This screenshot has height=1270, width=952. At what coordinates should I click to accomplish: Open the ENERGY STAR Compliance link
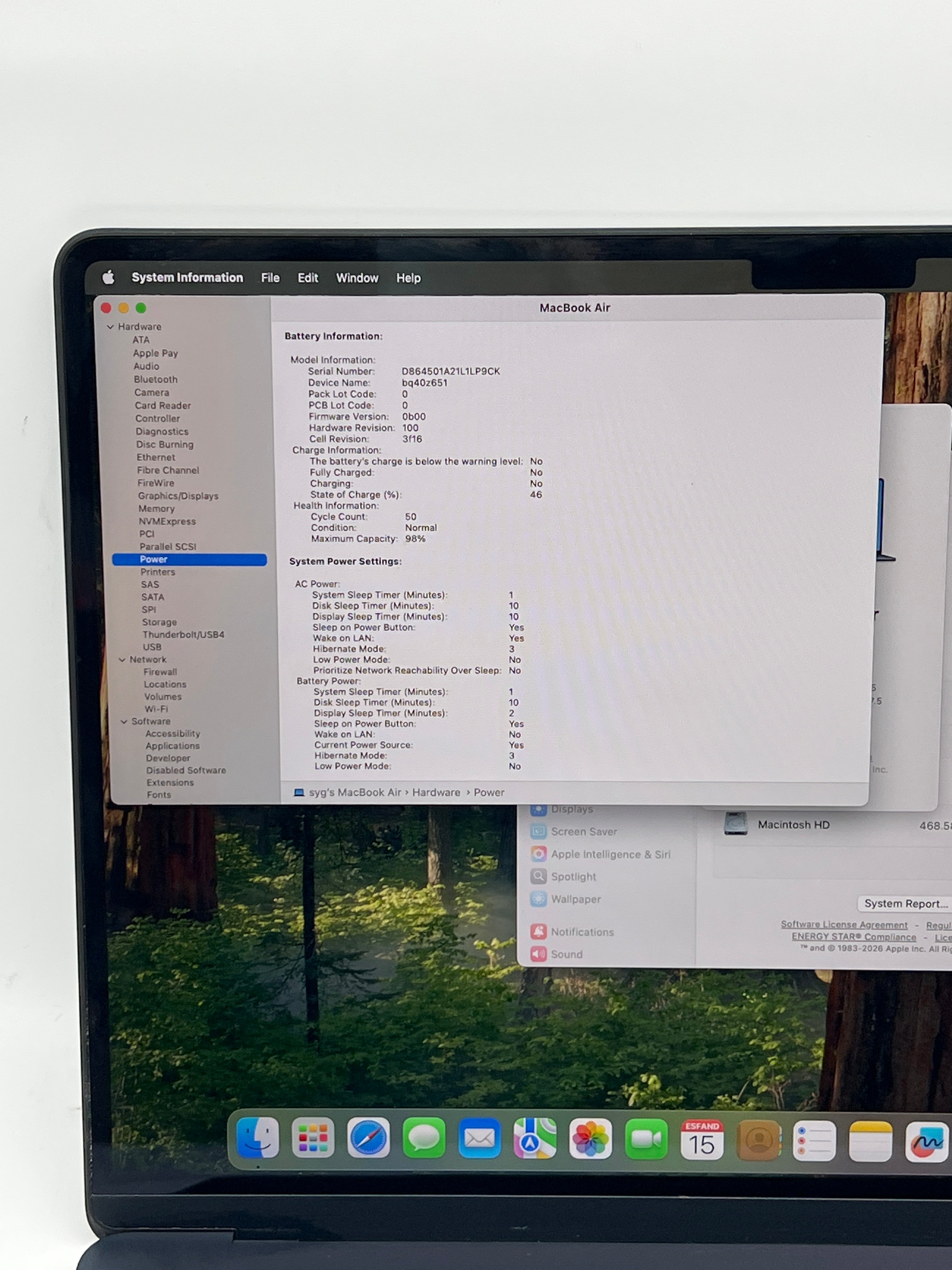[854, 937]
